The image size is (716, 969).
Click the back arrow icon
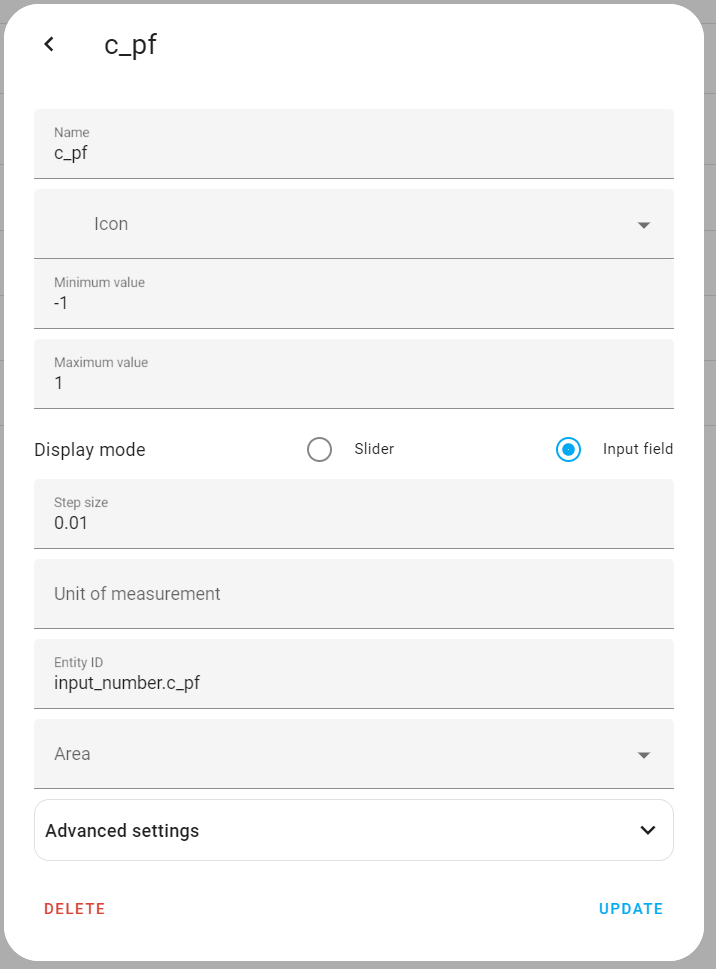coord(49,44)
